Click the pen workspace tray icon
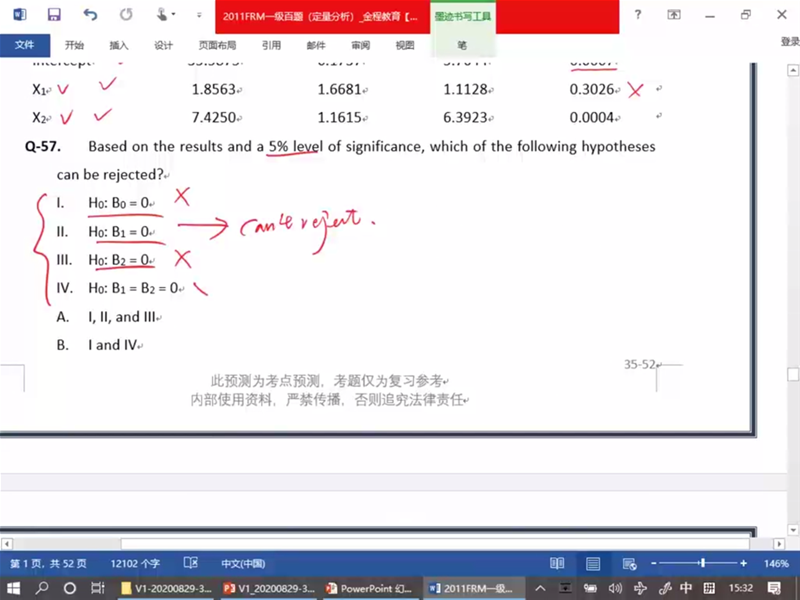The height and width of the screenshot is (600, 800). [665, 588]
